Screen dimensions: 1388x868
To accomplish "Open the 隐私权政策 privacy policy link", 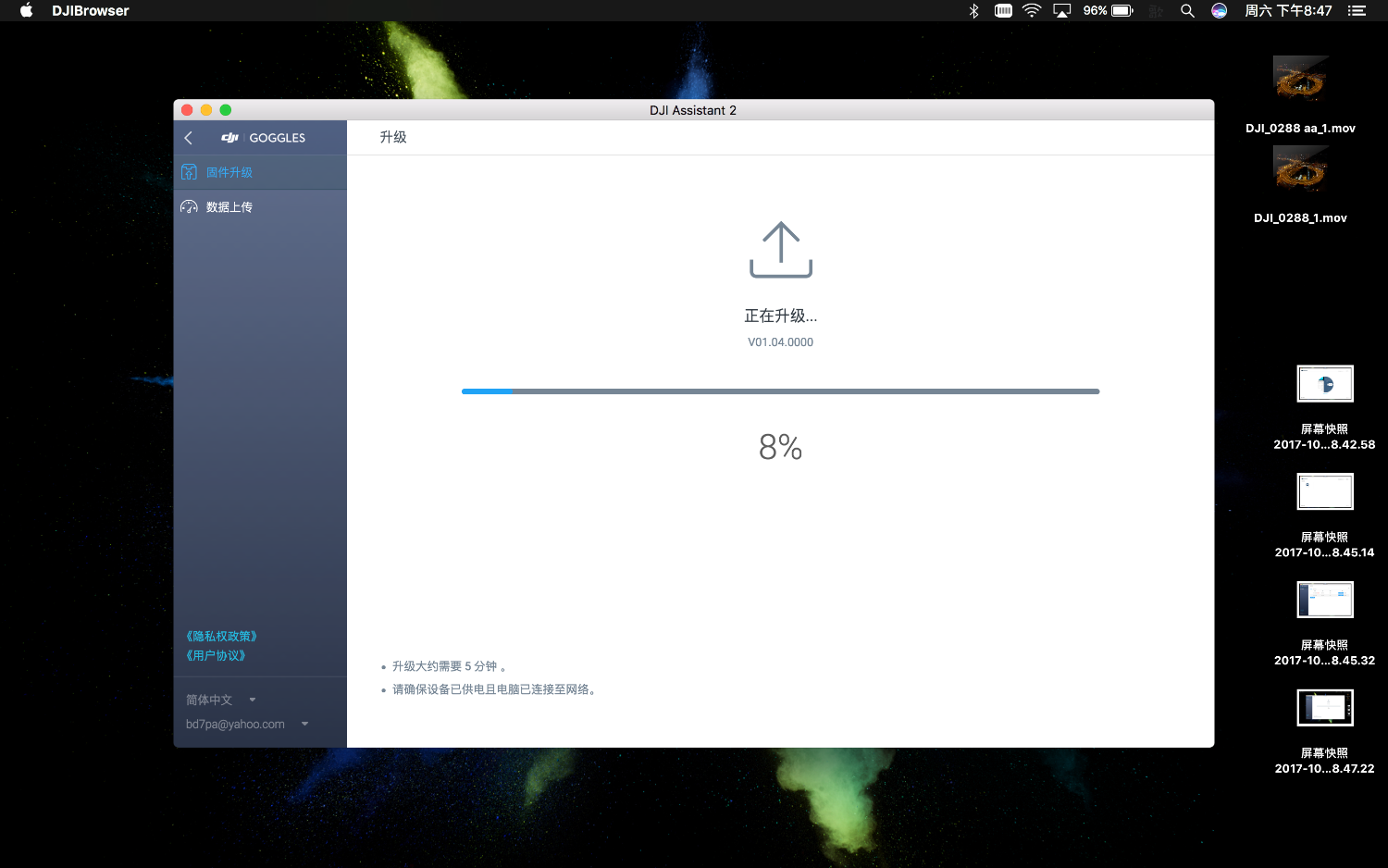I will click(x=221, y=636).
